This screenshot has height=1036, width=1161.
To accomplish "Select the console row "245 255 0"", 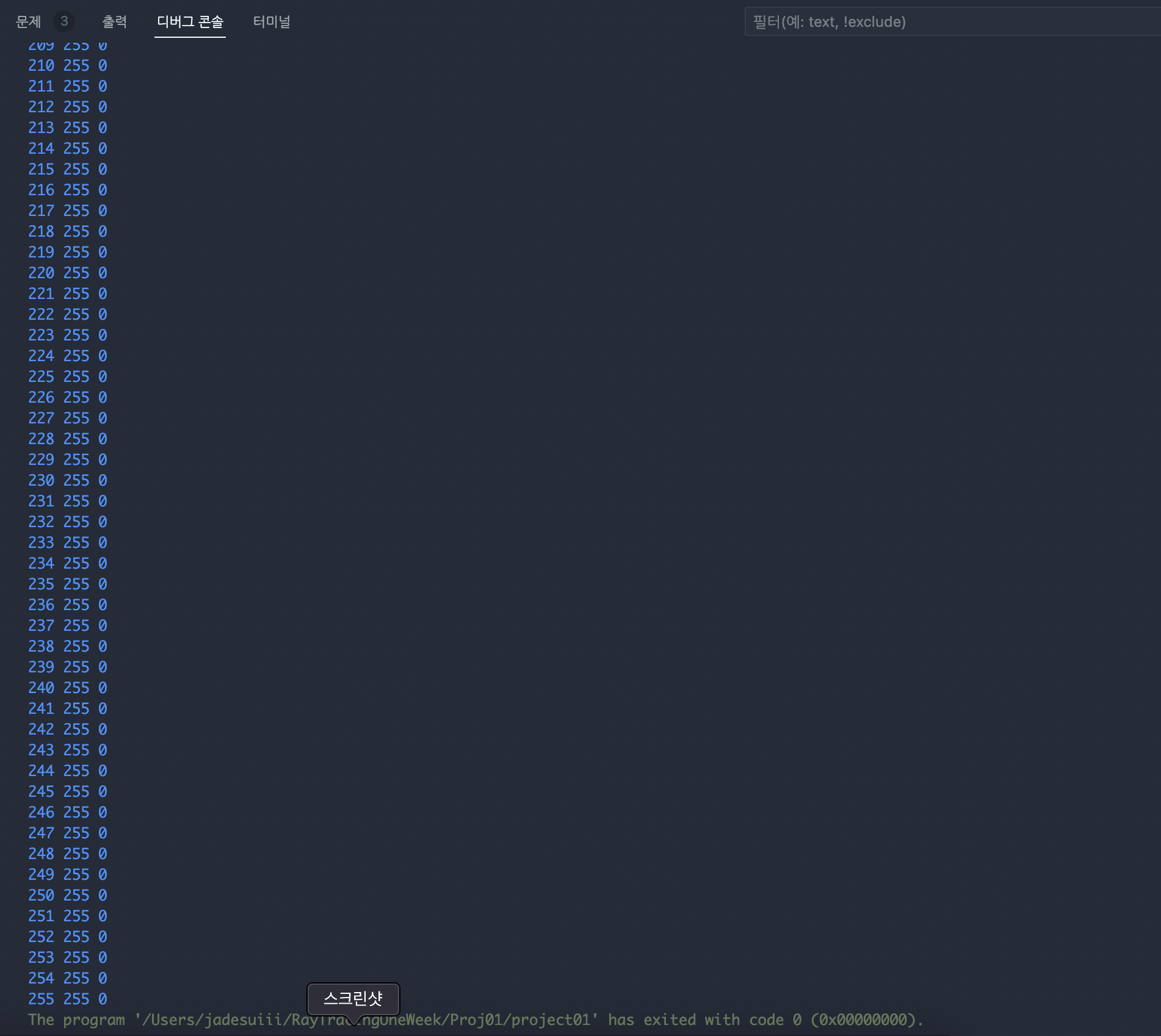I will point(68,791).
